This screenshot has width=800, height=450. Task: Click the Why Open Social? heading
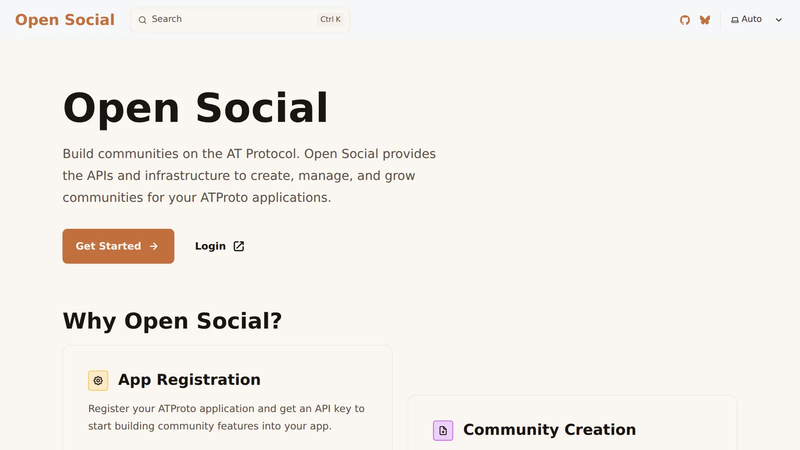coord(172,321)
